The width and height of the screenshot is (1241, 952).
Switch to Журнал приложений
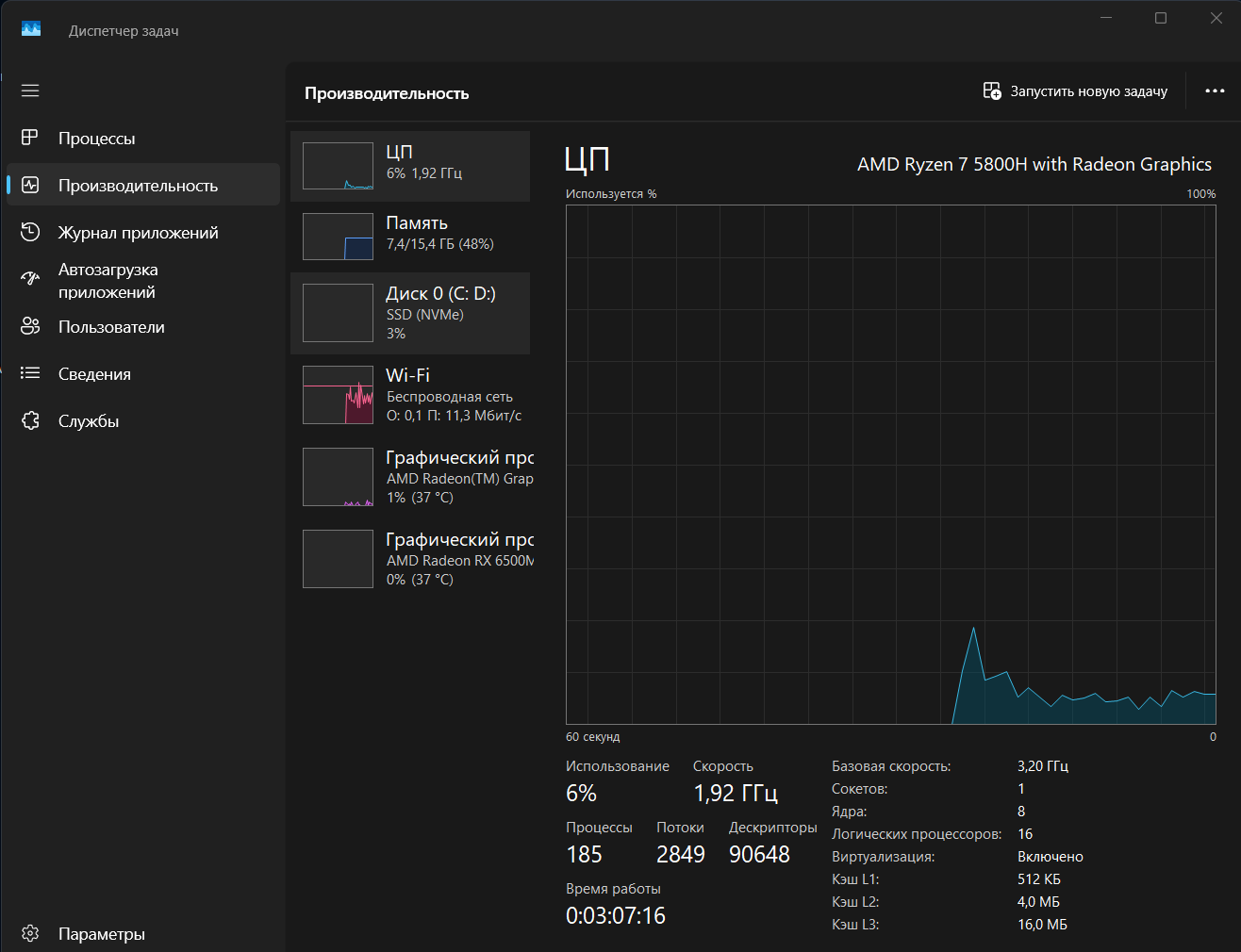[x=143, y=232]
